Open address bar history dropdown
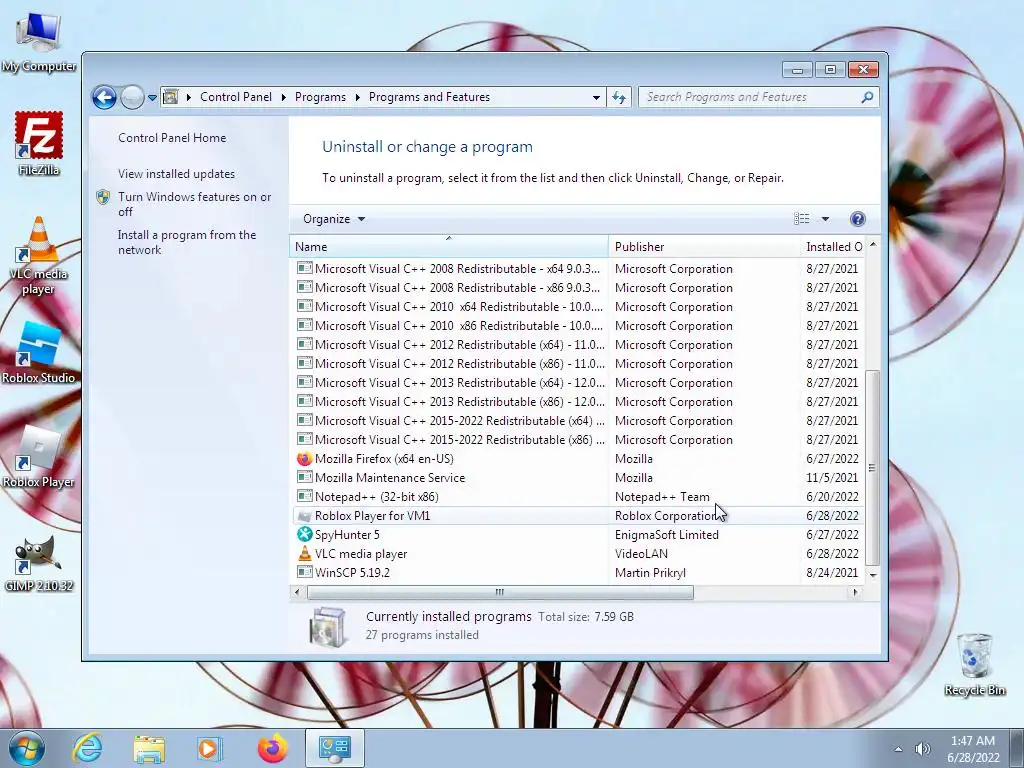Image resolution: width=1024 pixels, height=768 pixels. pyautogui.click(x=596, y=97)
